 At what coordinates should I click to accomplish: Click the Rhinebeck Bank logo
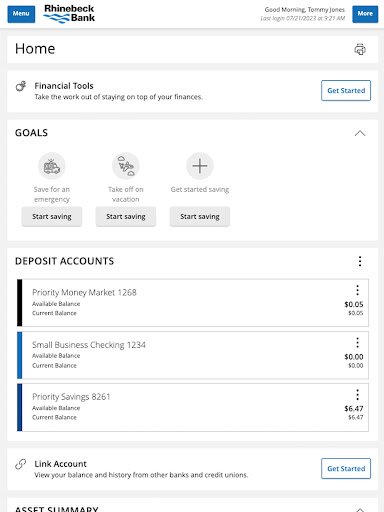(69, 14)
